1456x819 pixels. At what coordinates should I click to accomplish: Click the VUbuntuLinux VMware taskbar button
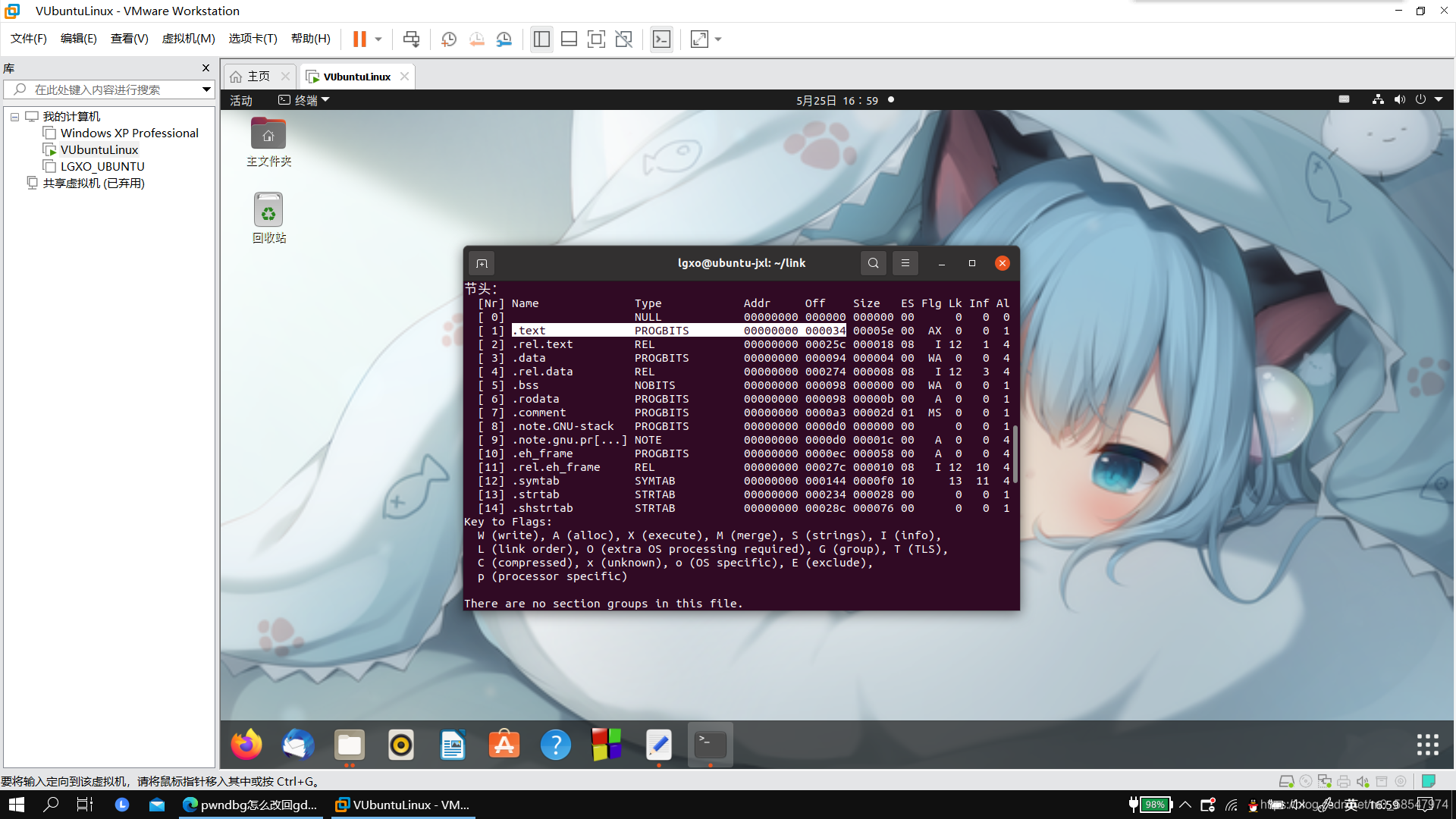(x=403, y=805)
